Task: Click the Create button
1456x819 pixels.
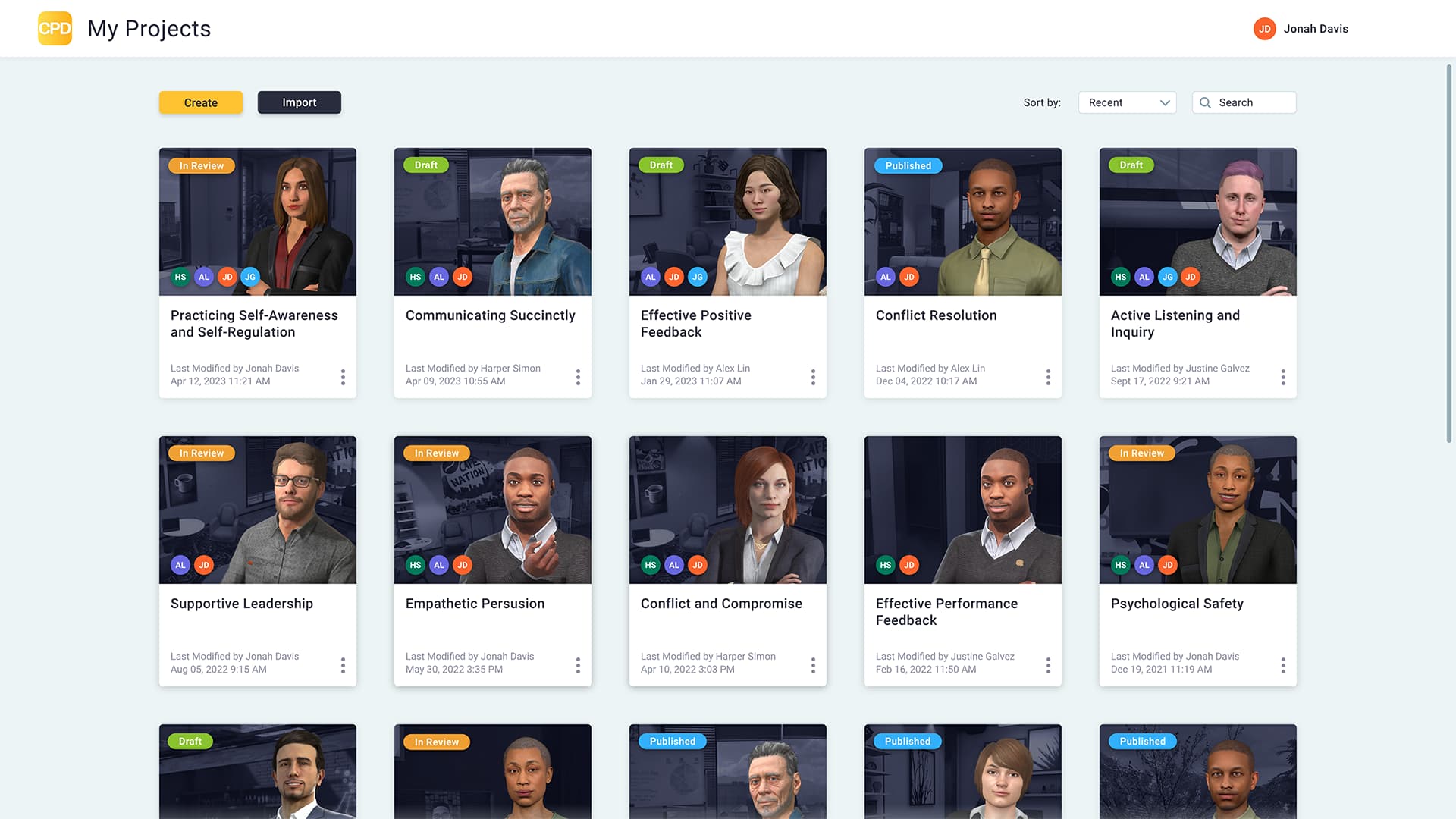Action: [x=201, y=102]
